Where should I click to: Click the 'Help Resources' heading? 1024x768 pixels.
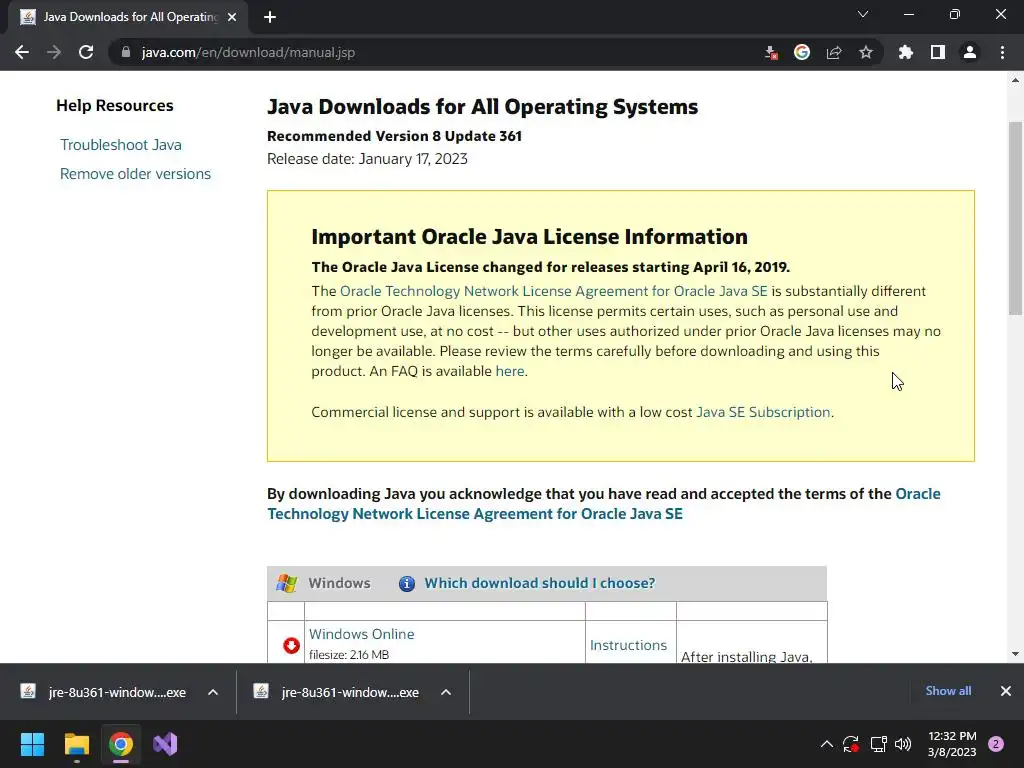click(x=115, y=105)
